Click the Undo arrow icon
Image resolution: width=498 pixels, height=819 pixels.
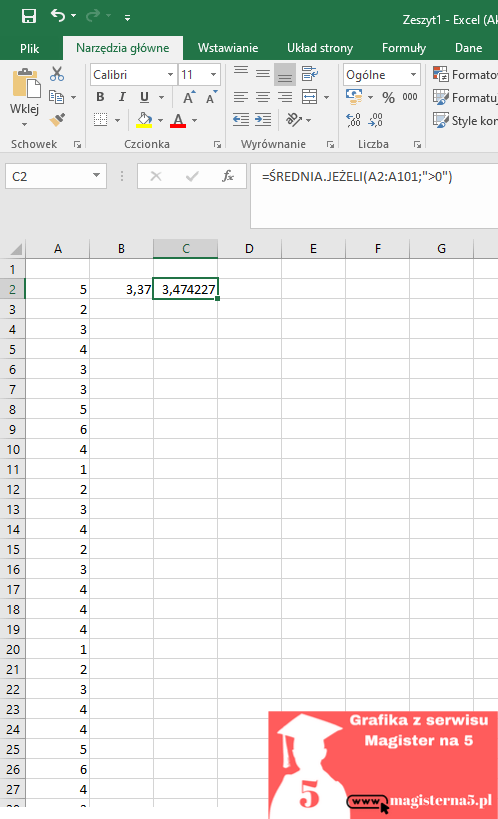tap(58, 16)
